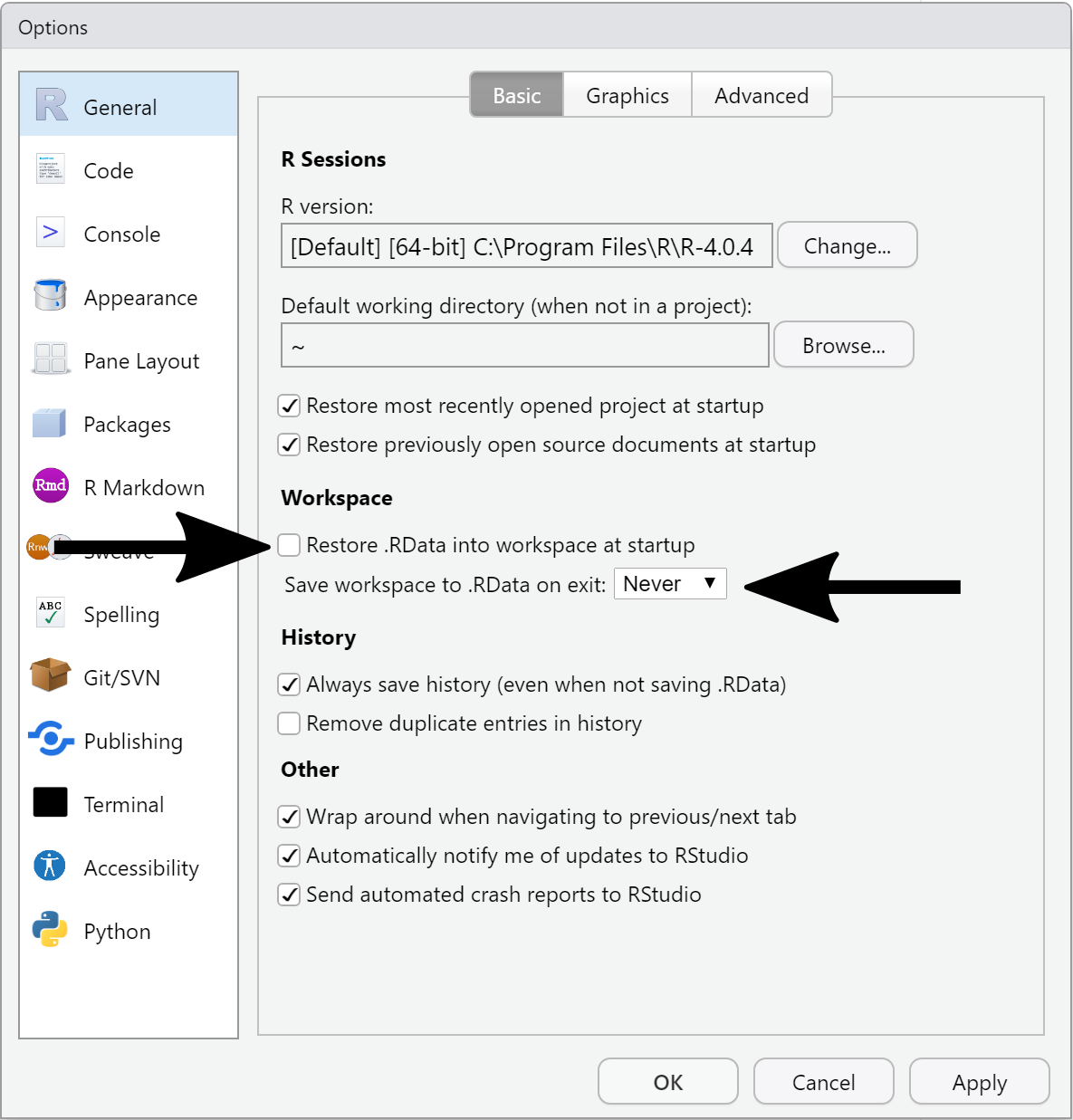The image size is (1073, 1120).
Task: Uncheck Always save history option
Action: click(x=289, y=684)
